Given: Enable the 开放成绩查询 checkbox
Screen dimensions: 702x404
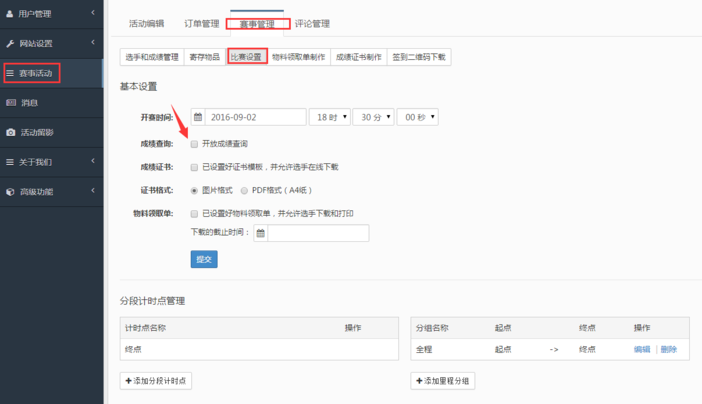Looking at the screenshot, I should click(194, 144).
